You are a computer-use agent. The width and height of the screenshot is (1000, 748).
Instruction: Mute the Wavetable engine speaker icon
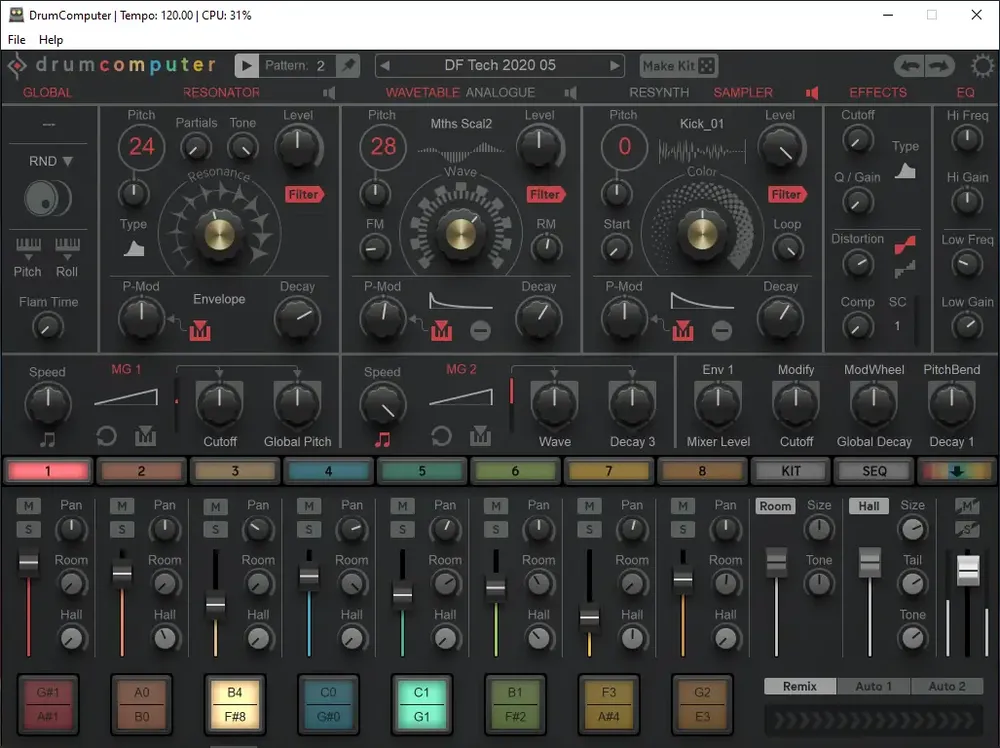(x=571, y=93)
